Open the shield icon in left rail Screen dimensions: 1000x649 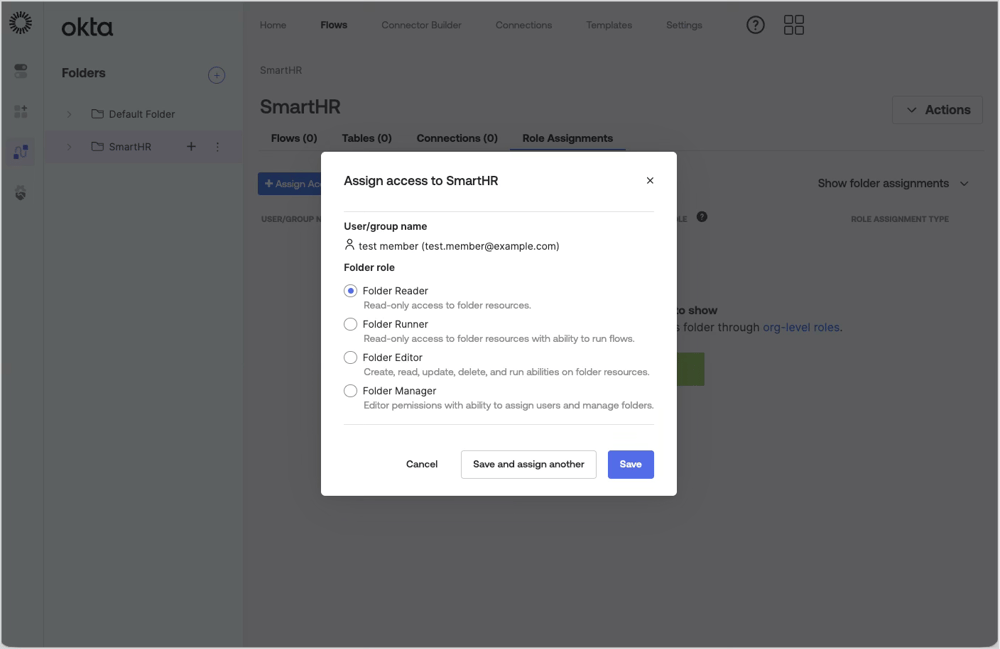click(x=20, y=193)
